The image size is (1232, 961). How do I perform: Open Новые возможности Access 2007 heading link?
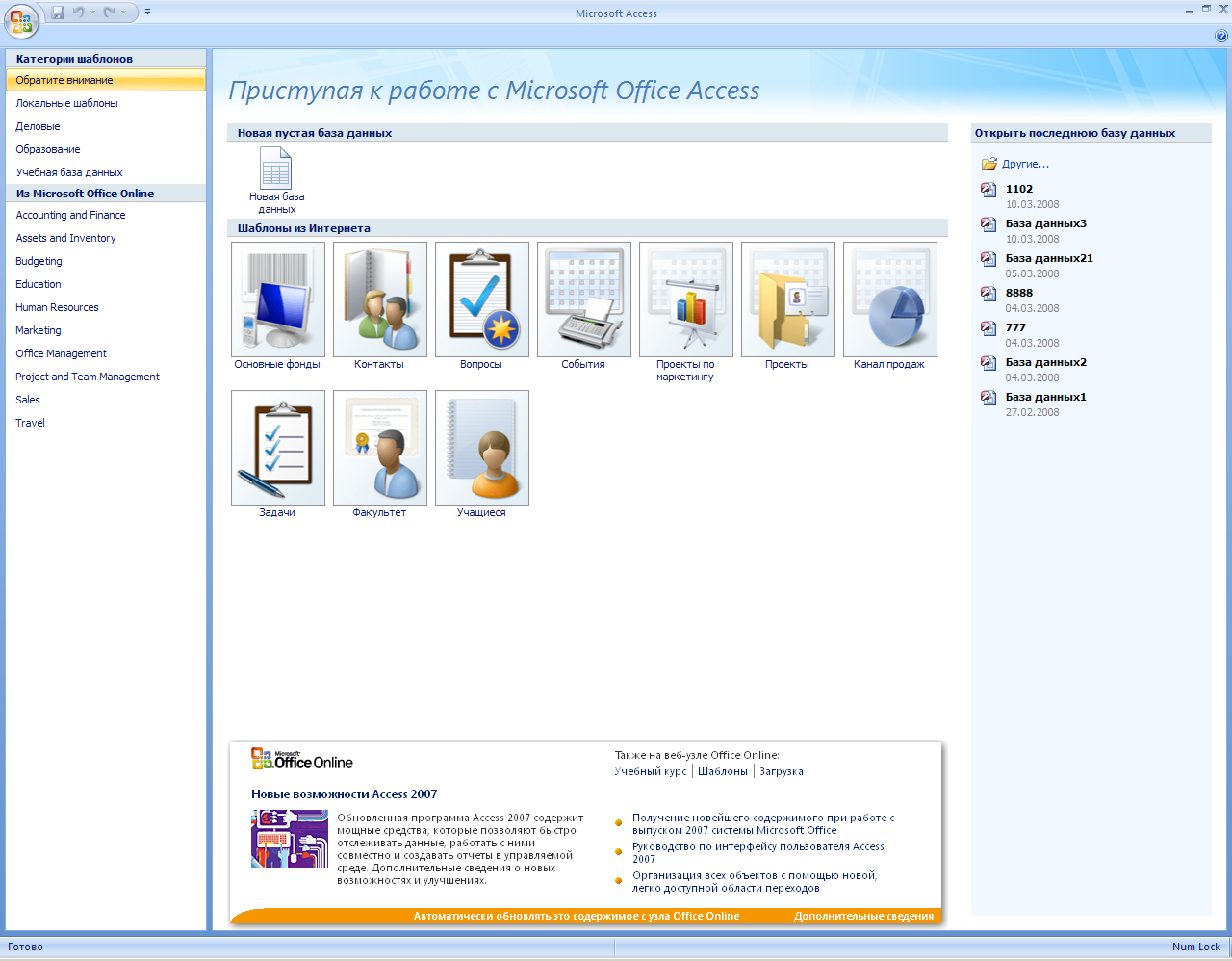[x=345, y=794]
